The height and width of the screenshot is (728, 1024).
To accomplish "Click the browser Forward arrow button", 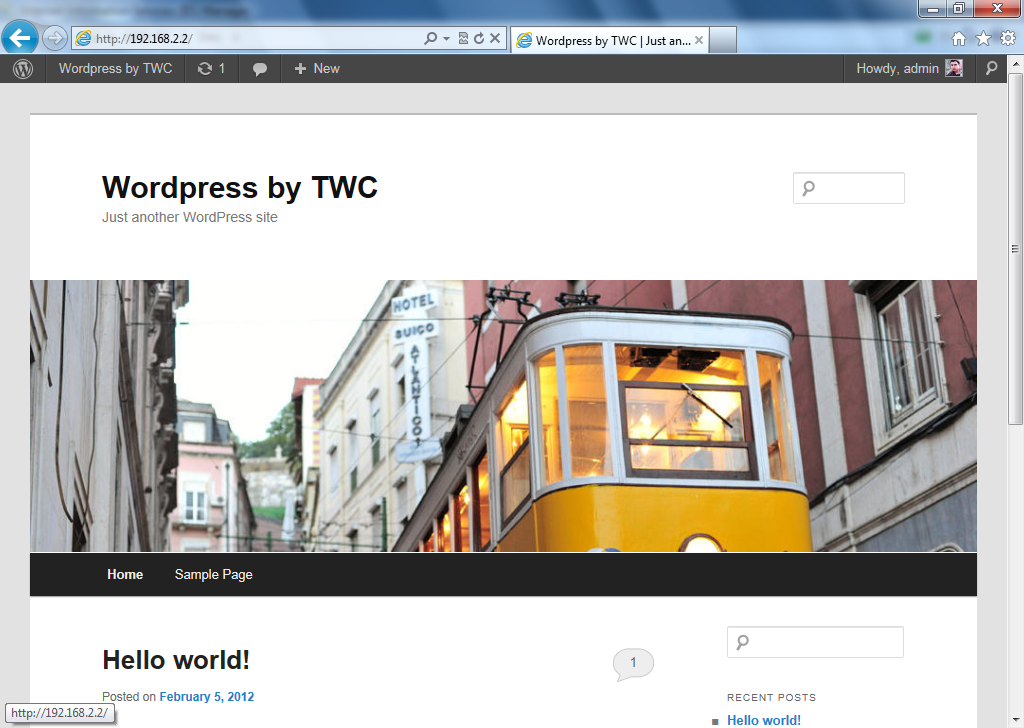I will click(54, 39).
